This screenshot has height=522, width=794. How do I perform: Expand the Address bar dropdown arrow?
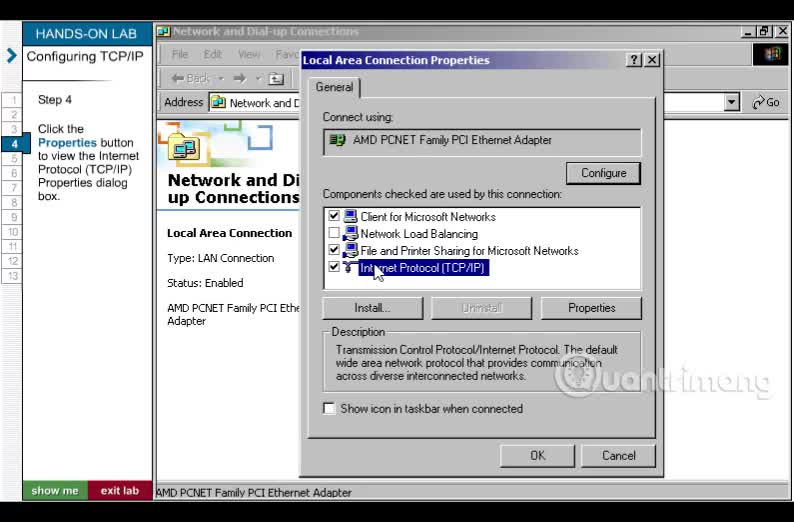point(731,102)
